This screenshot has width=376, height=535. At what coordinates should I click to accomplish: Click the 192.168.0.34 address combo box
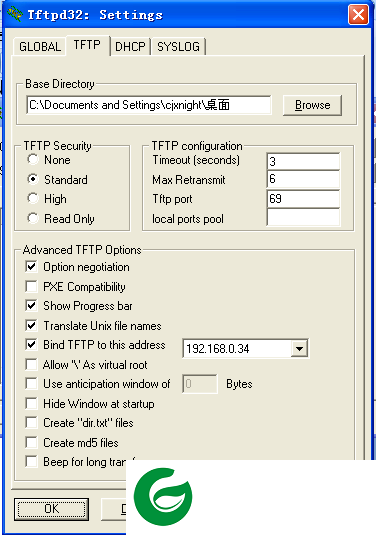[246, 348]
